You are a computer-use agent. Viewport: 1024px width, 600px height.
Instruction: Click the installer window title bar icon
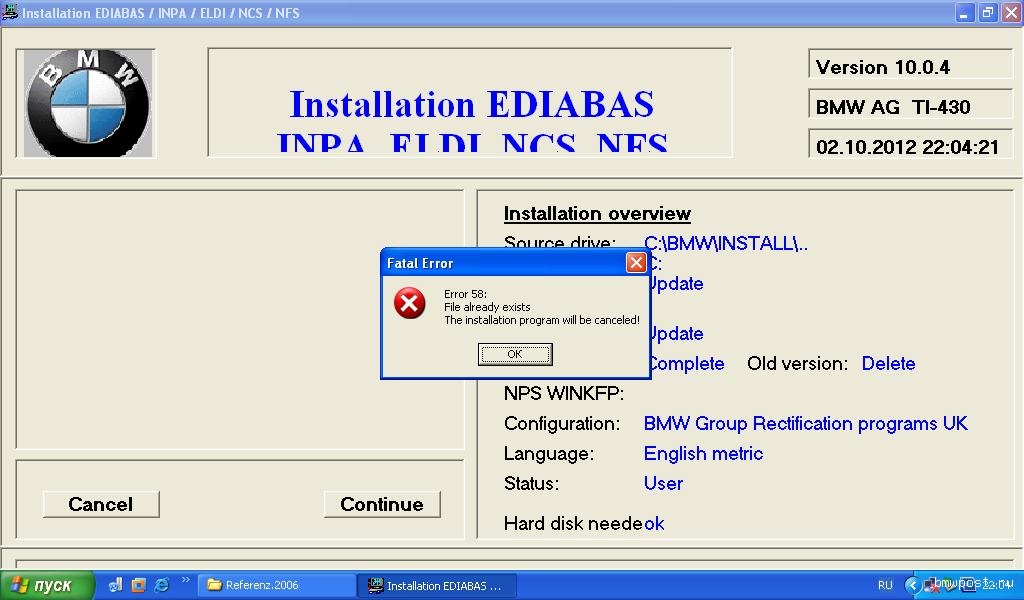pos(11,13)
